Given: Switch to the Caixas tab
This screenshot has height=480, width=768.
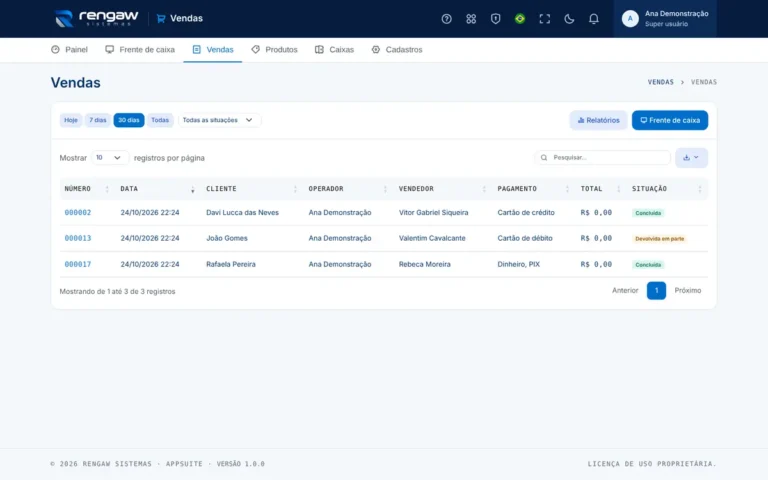Looking at the screenshot, I should click(334, 49).
